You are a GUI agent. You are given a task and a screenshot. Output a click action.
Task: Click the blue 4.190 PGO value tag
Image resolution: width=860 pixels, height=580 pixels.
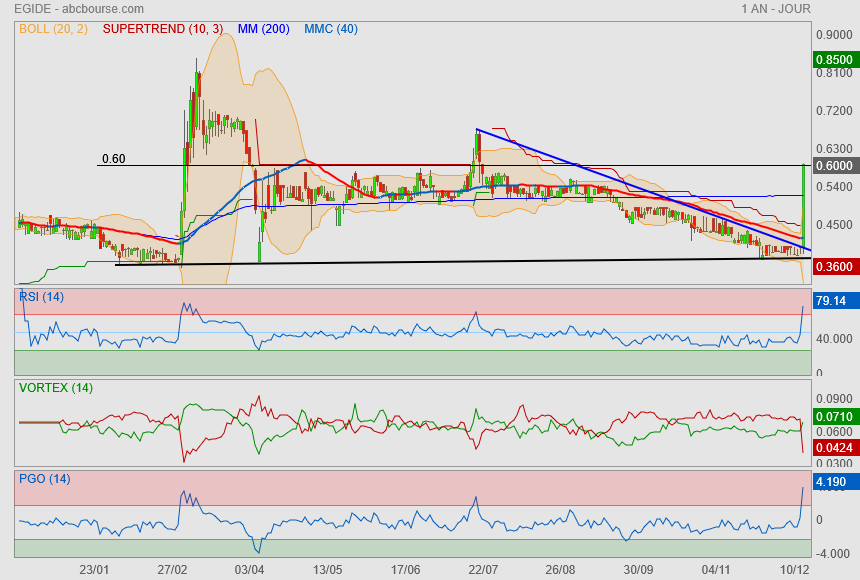pos(833,482)
